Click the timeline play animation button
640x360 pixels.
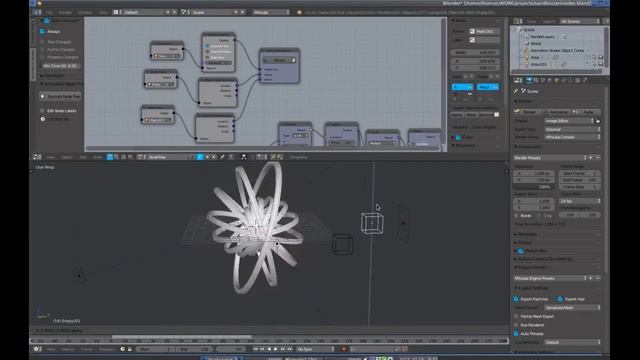pos(276,349)
